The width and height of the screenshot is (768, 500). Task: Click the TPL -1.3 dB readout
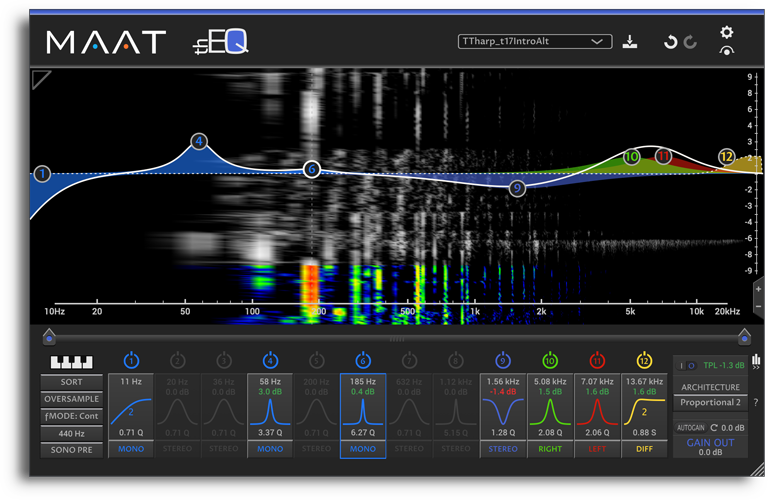click(724, 365)
